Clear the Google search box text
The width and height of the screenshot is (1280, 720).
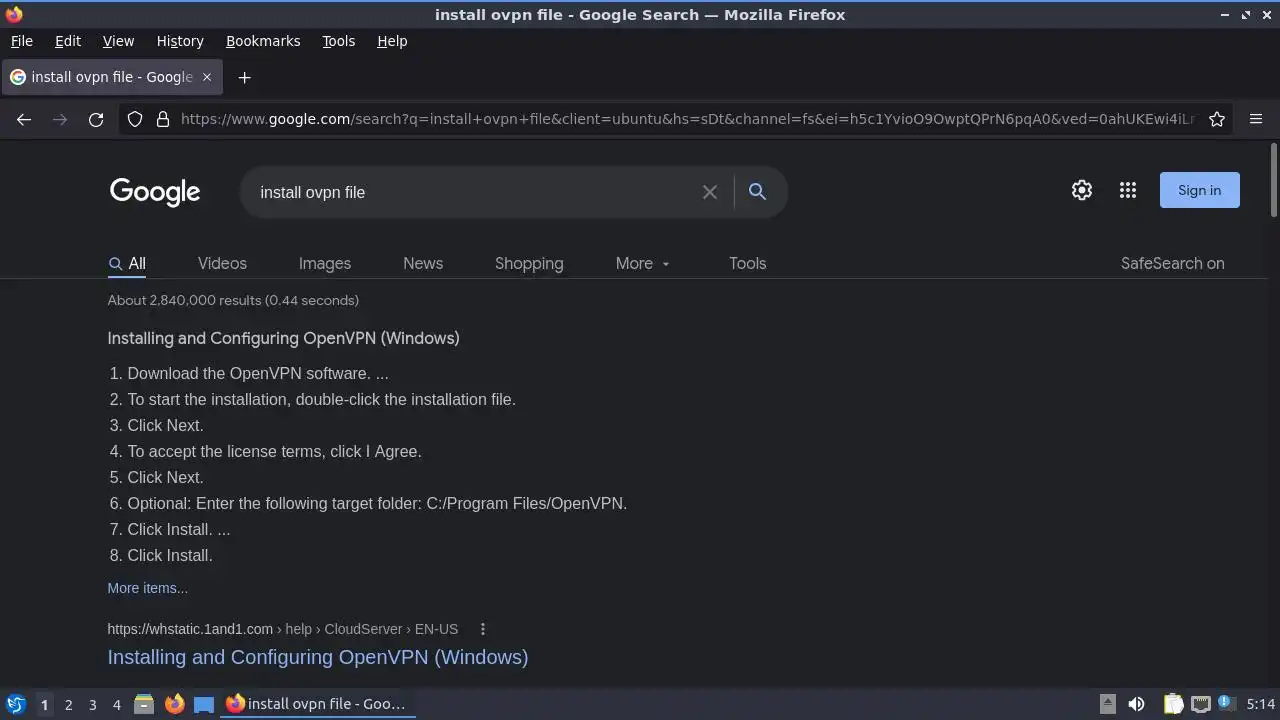(710, 192)
